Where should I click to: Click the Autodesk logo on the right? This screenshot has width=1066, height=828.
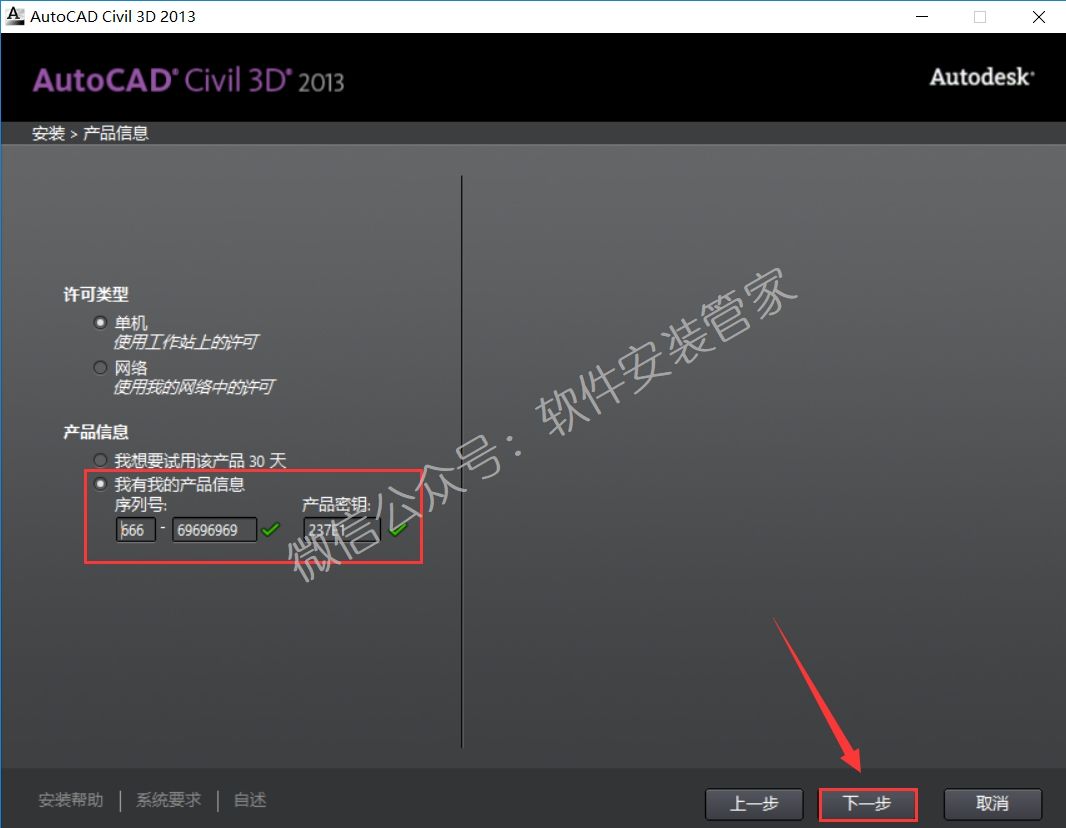981,76
